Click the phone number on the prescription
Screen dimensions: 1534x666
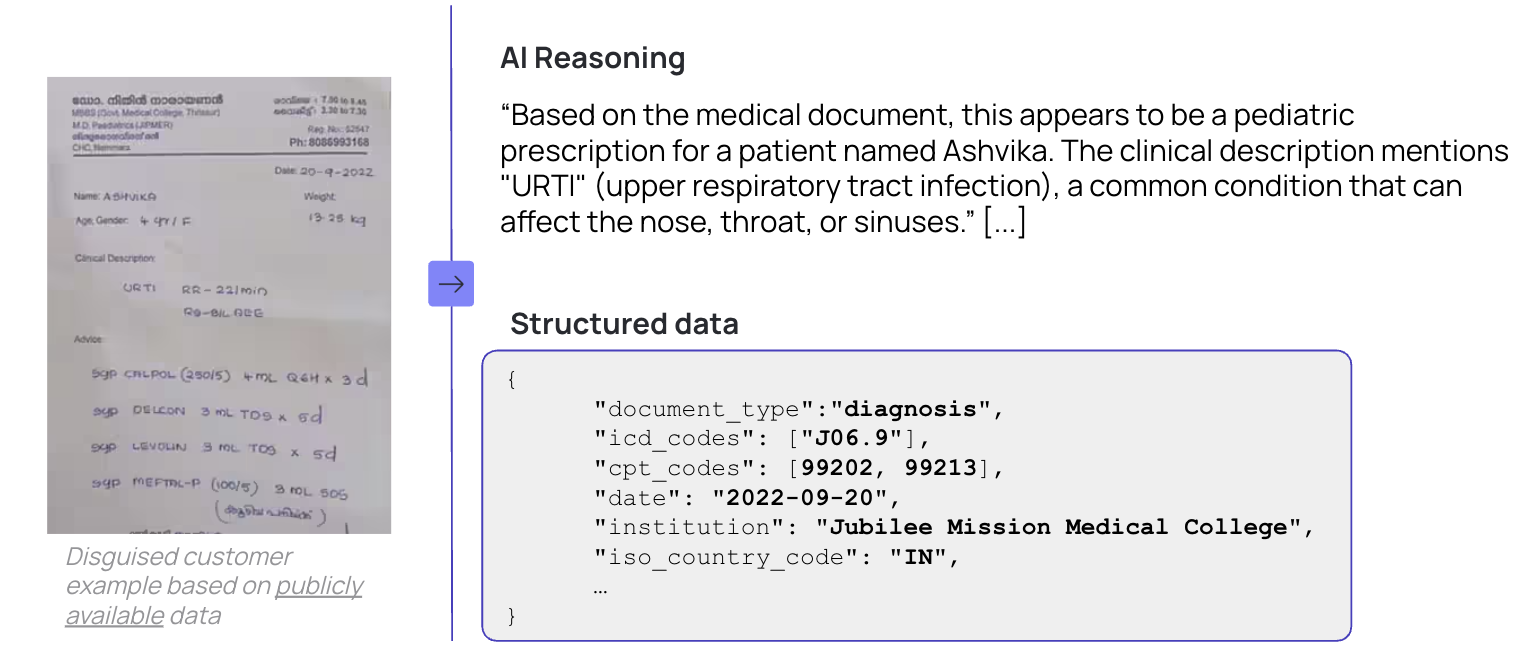pos(337,143)
